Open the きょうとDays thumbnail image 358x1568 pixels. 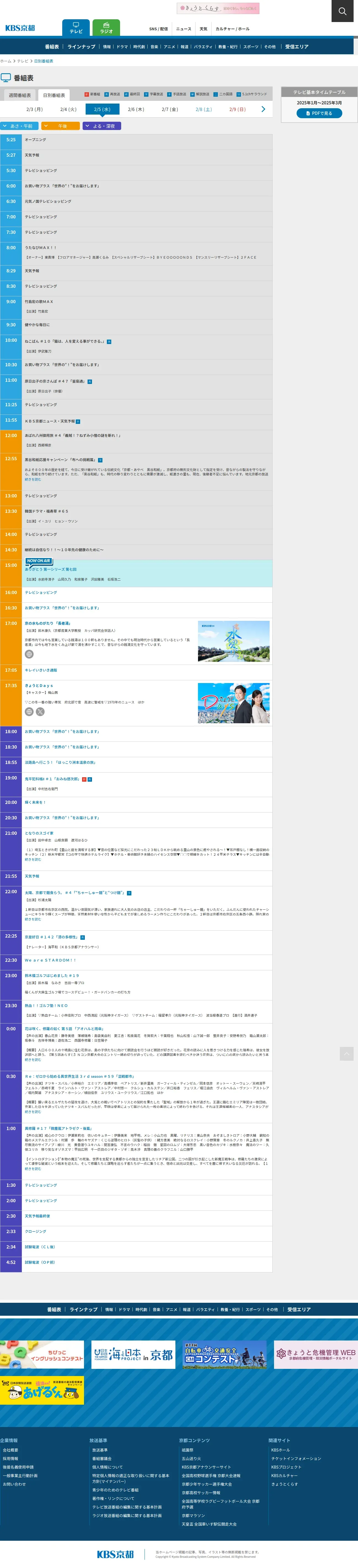point(234,703)
